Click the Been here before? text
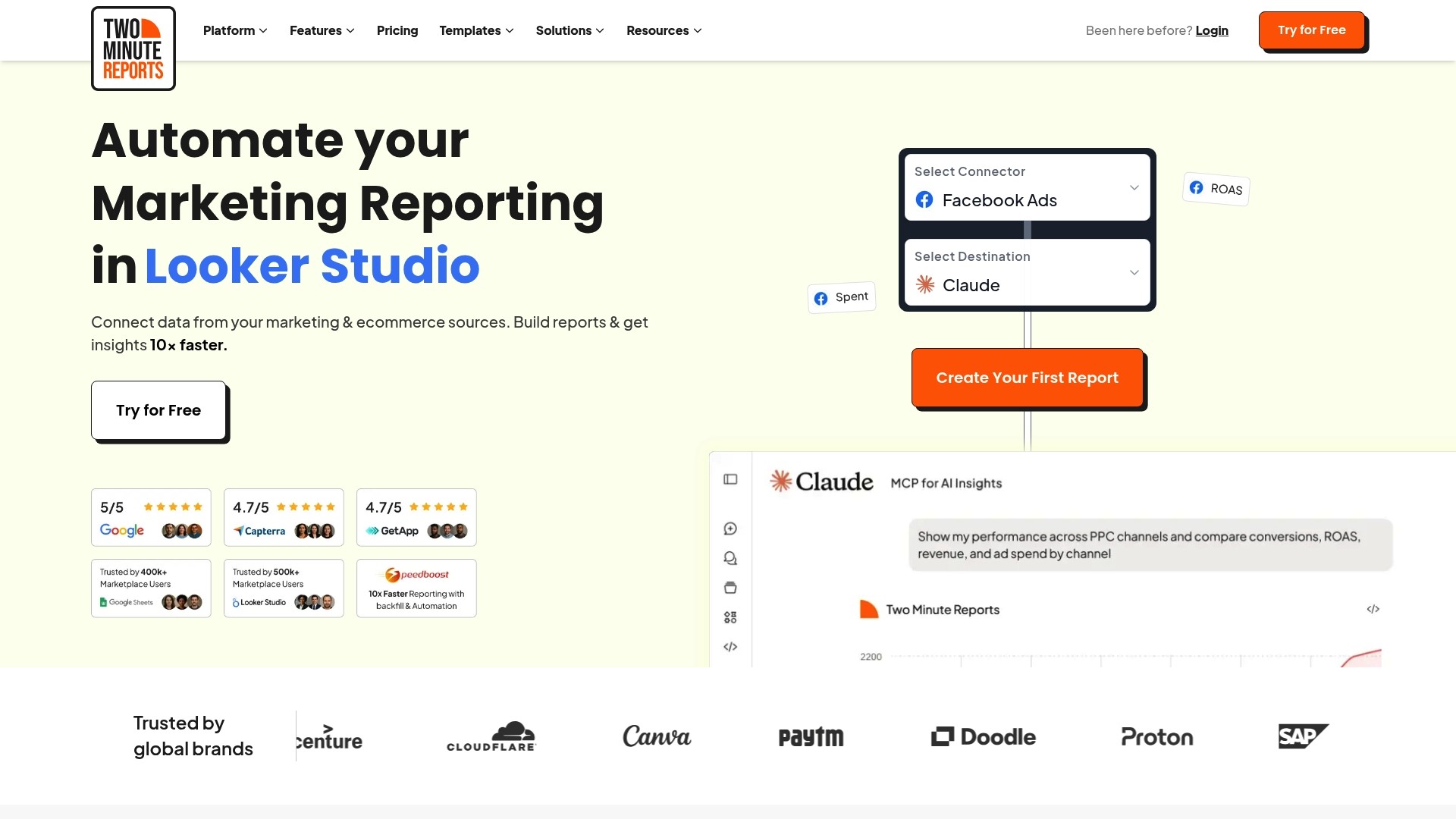Screen dimensions: 1456x819 (1139, 30)
